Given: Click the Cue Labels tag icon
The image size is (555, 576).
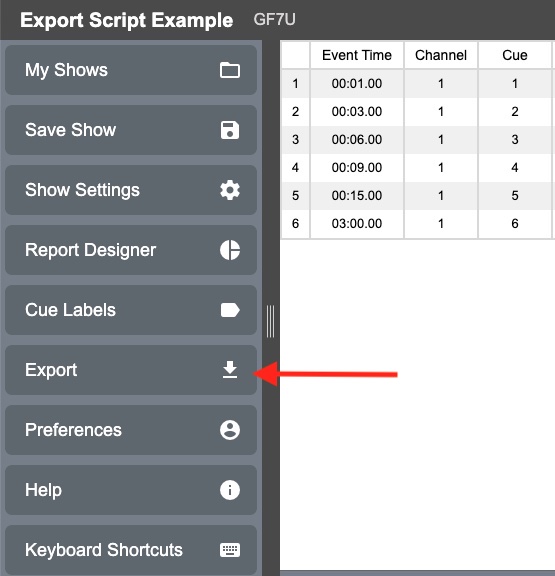Looking at the screenshot, I should point(230,310).
